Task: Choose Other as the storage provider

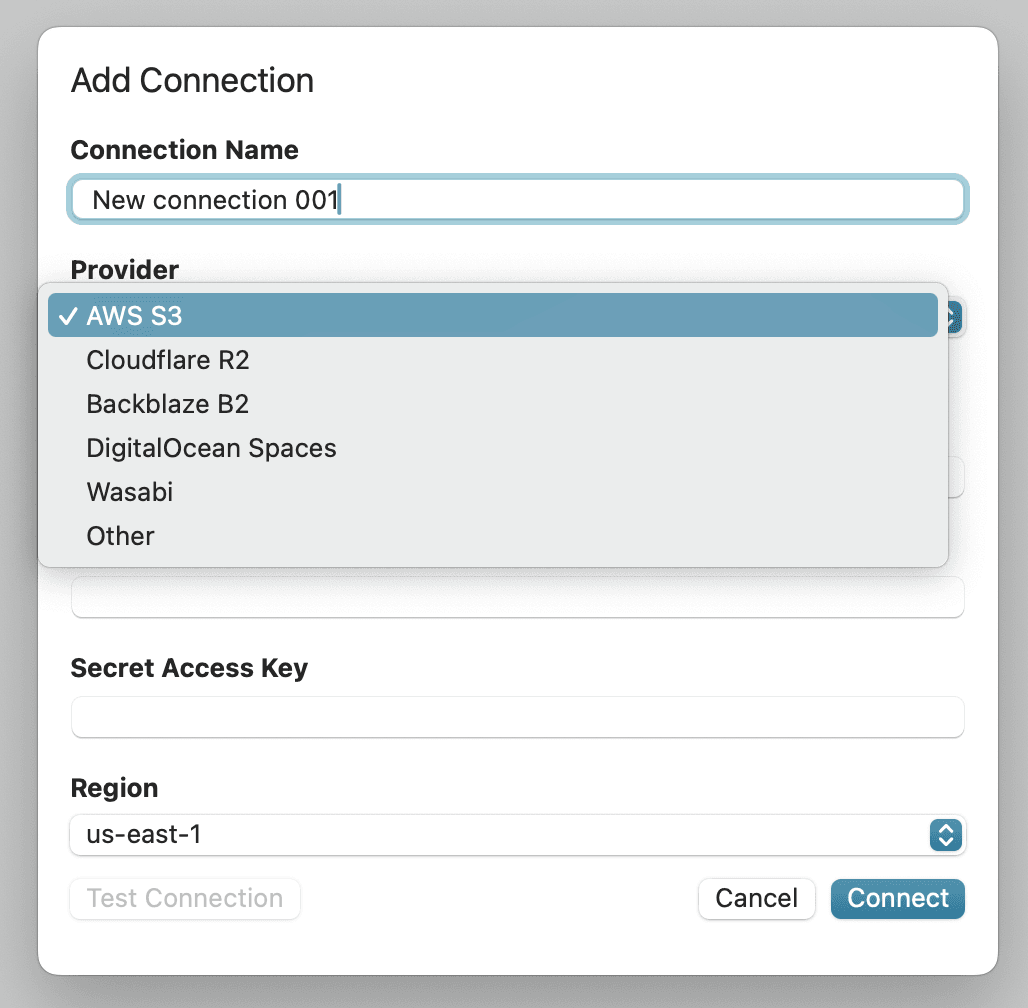Action: coord(120,536)
